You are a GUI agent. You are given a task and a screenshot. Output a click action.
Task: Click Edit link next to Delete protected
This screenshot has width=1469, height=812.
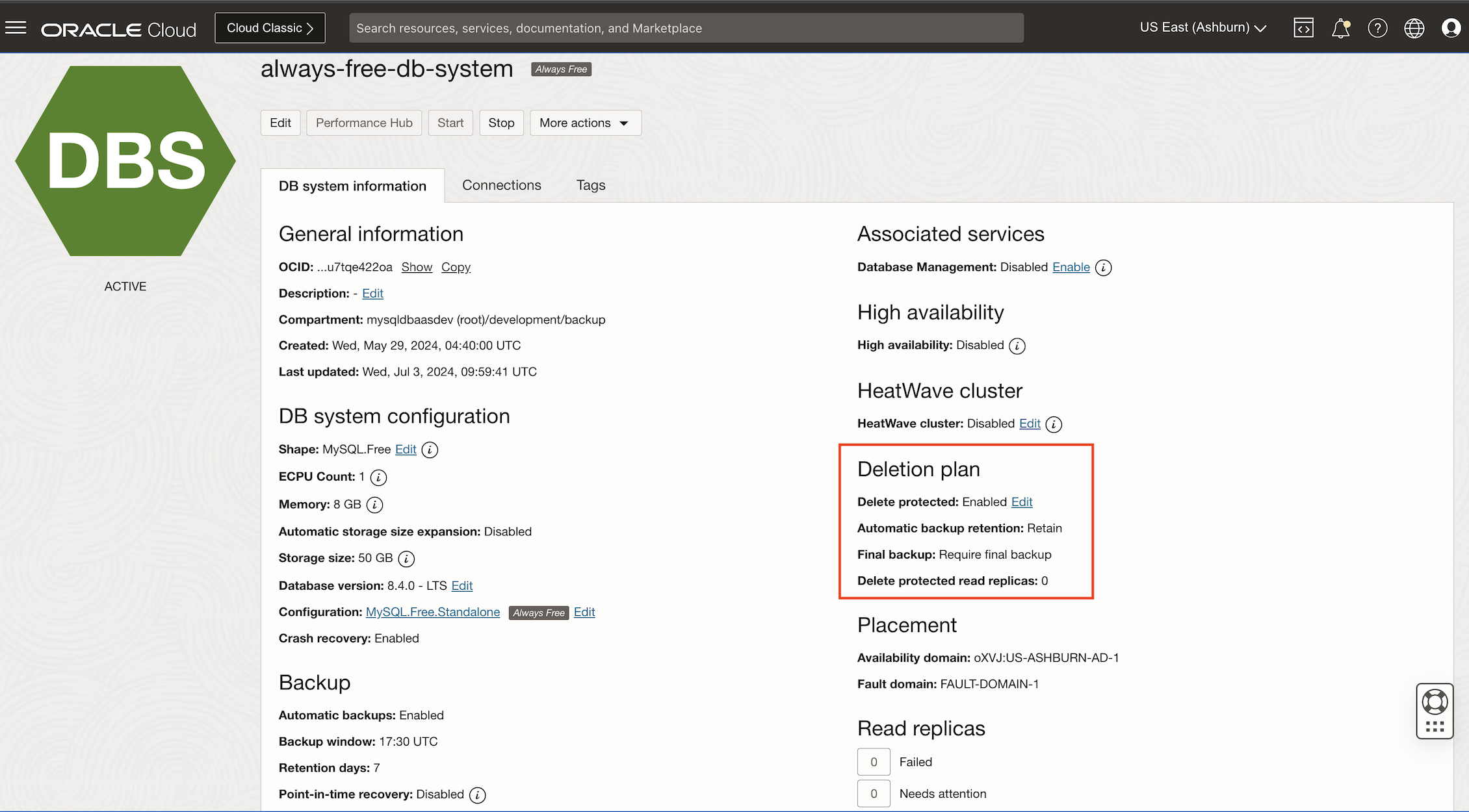1022,501
